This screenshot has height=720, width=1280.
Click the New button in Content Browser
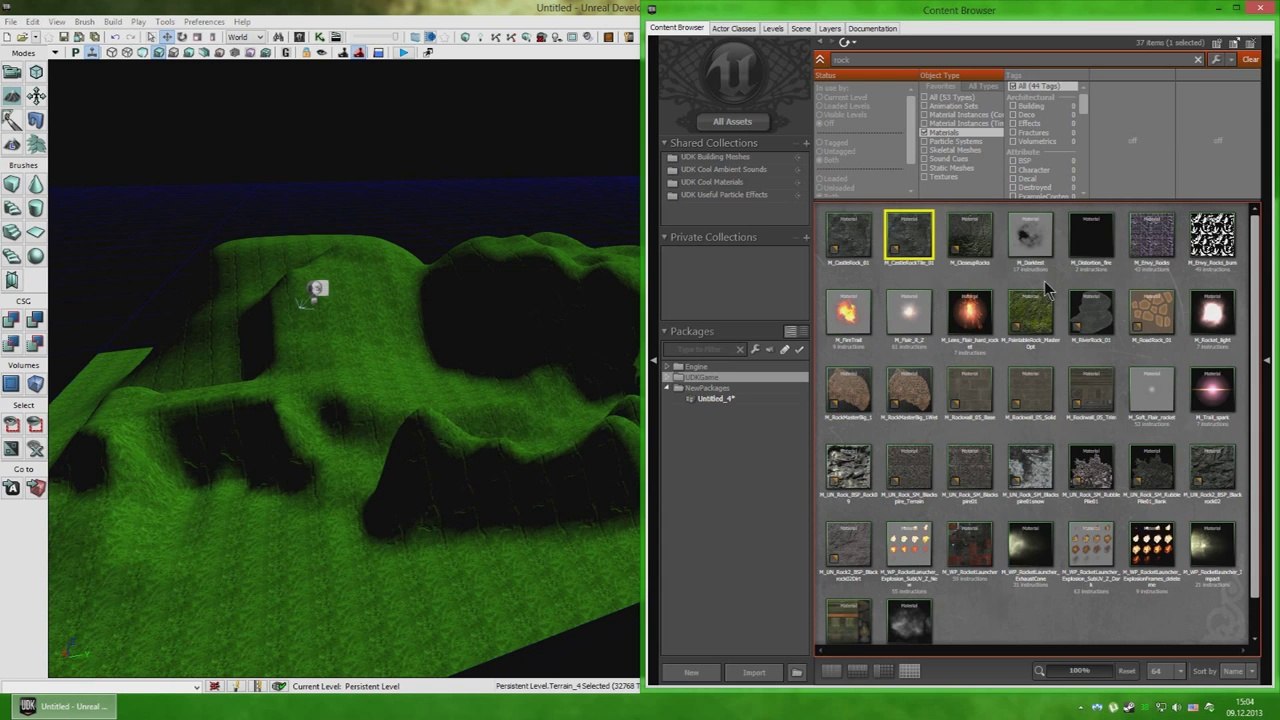point(691,672)
